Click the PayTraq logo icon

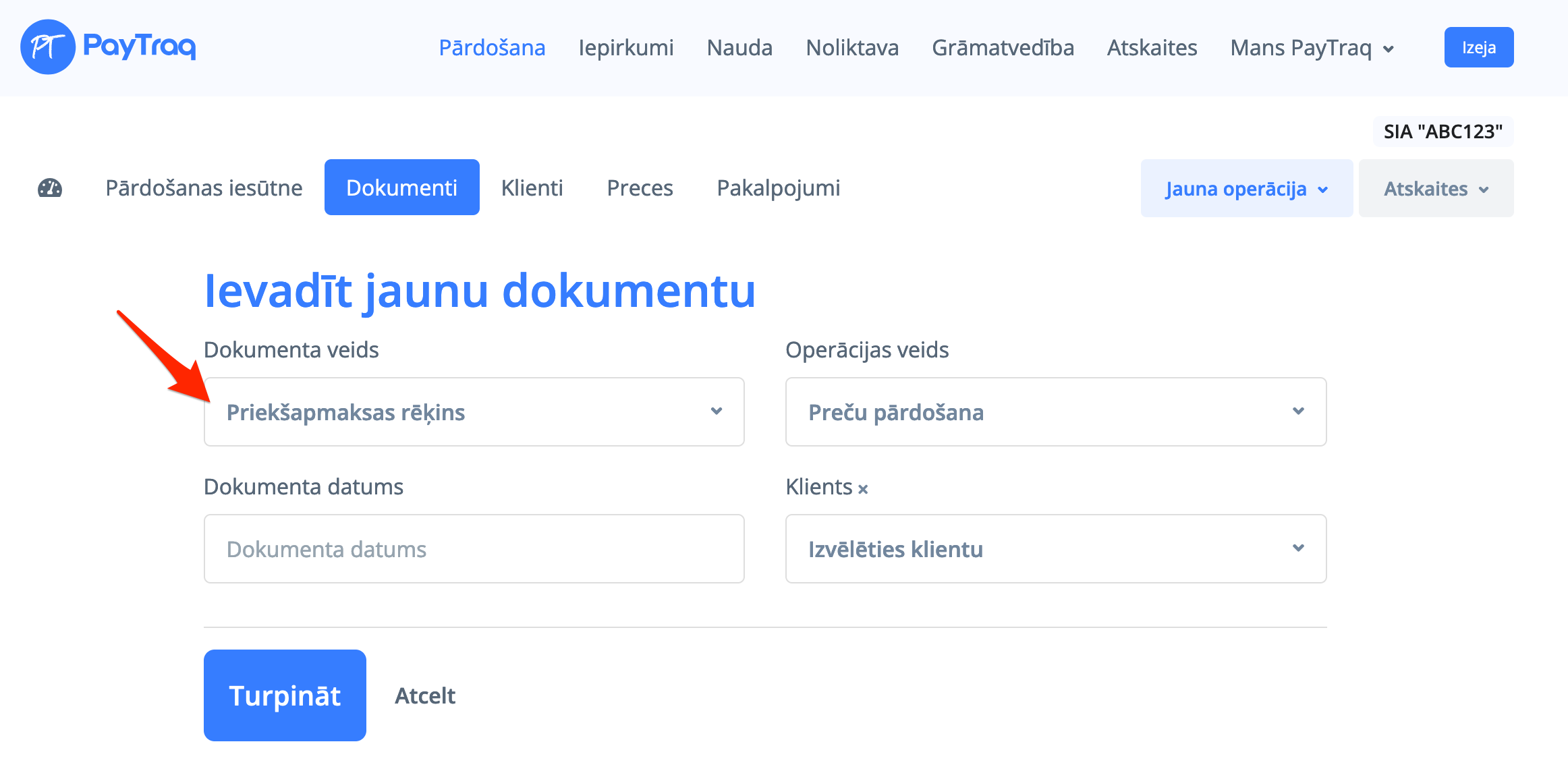coord(47,47)
